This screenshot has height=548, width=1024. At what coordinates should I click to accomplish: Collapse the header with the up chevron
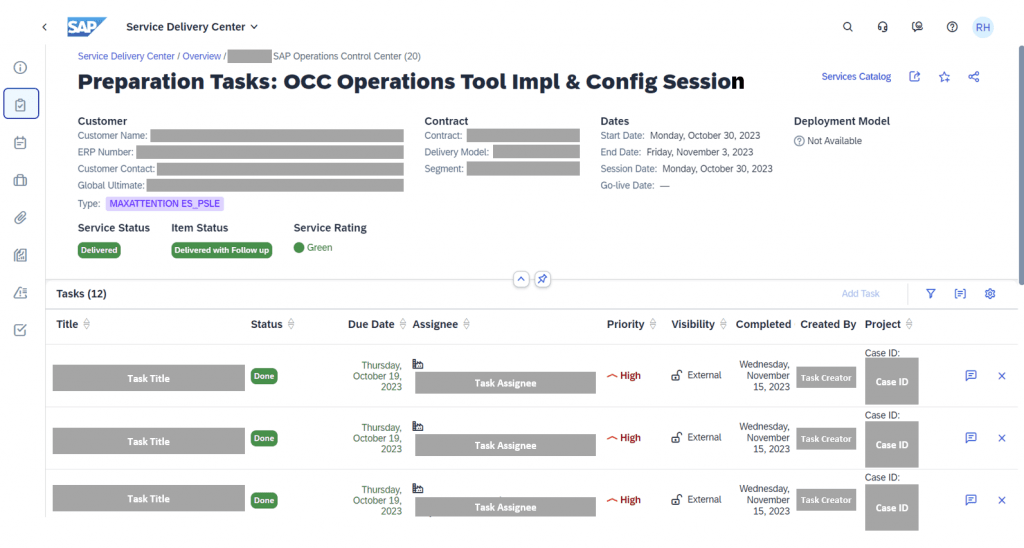click(521, 280)
